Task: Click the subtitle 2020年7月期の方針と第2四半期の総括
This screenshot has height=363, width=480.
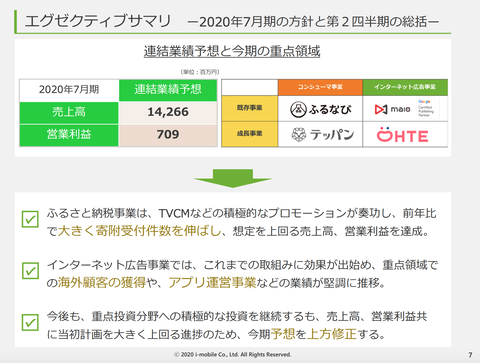Action: pyautogui.click(x=313, y=22)
